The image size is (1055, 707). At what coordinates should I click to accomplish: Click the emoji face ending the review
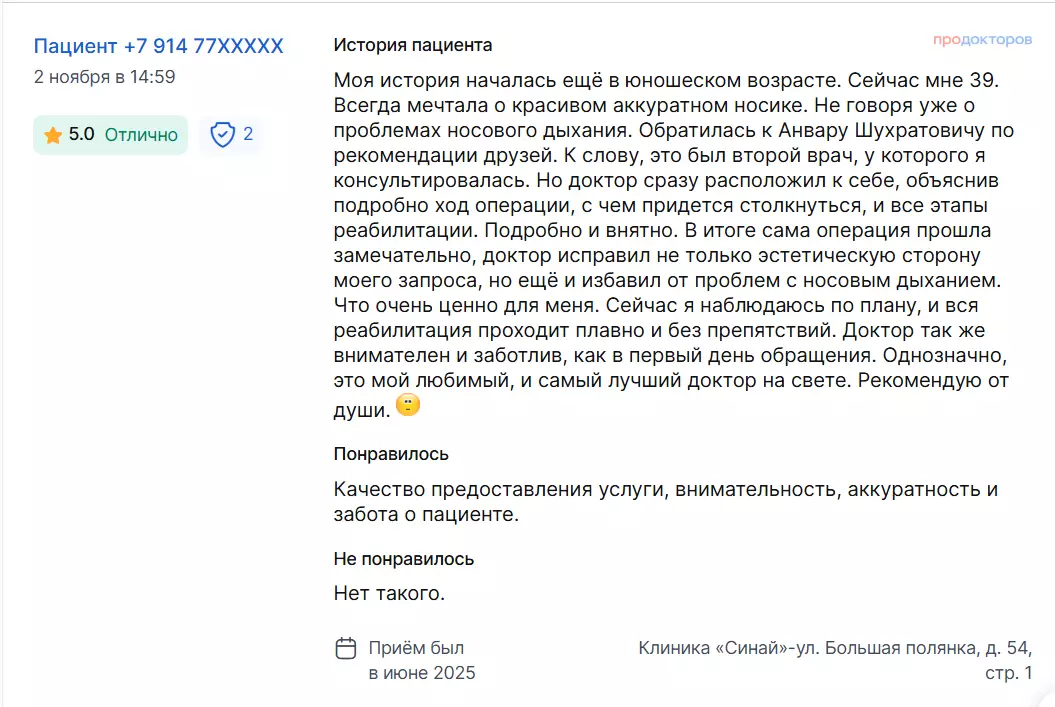pyautogui.click(x=408, y=406)
